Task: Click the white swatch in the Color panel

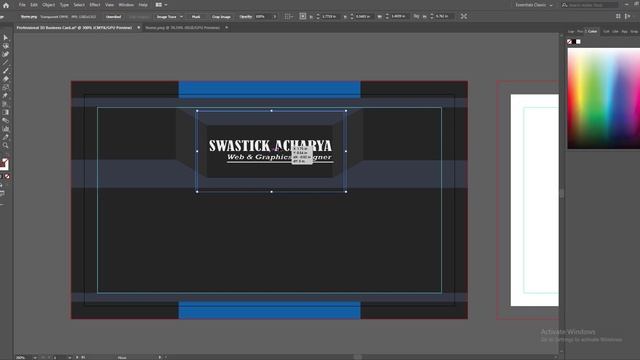Action: tap(578, 42)
